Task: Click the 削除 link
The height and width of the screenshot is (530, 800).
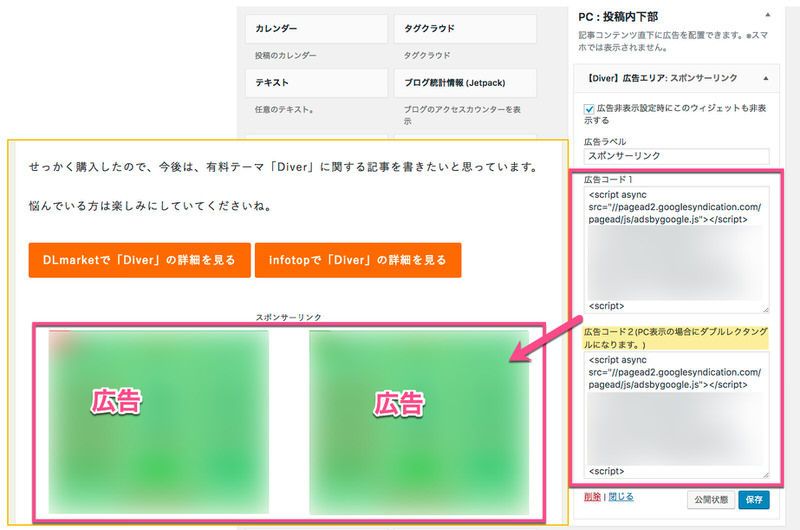Action: pos(592,496)
